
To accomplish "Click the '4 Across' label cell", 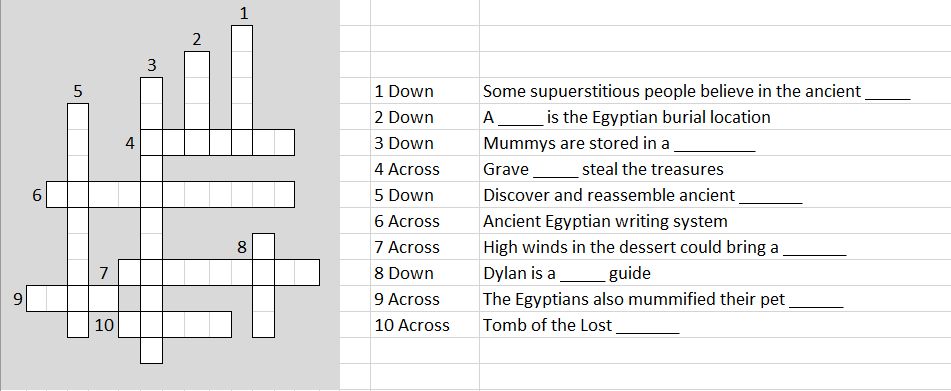I will click(x=425, y=169).
